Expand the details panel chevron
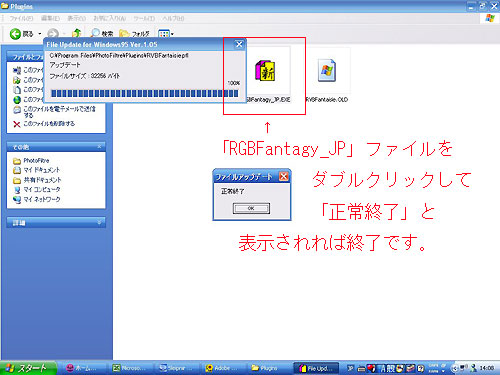The image size is (500, 375). coord(99,222)
